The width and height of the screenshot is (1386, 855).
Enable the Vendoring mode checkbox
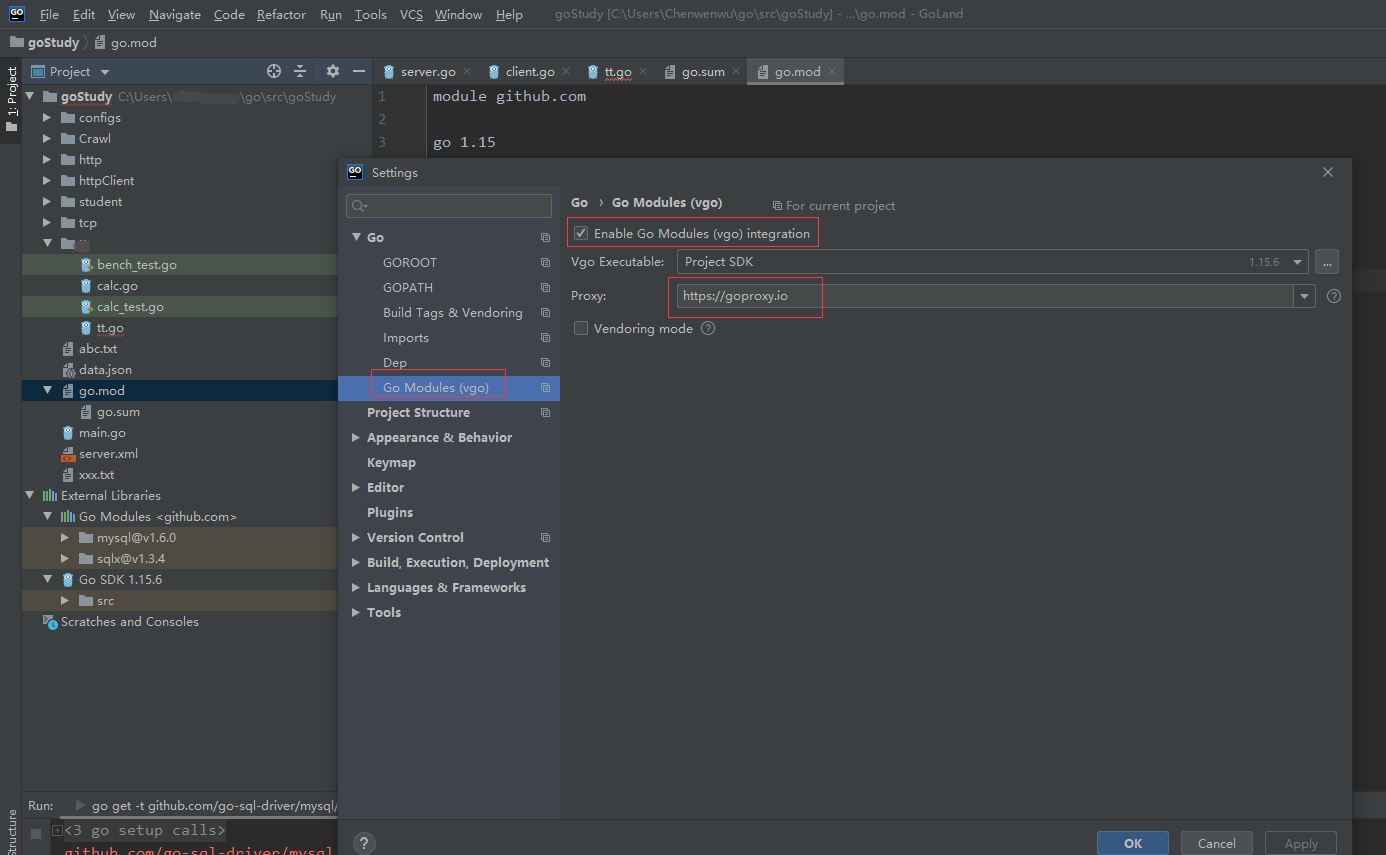pyautogui.click(x=581, y=328)
